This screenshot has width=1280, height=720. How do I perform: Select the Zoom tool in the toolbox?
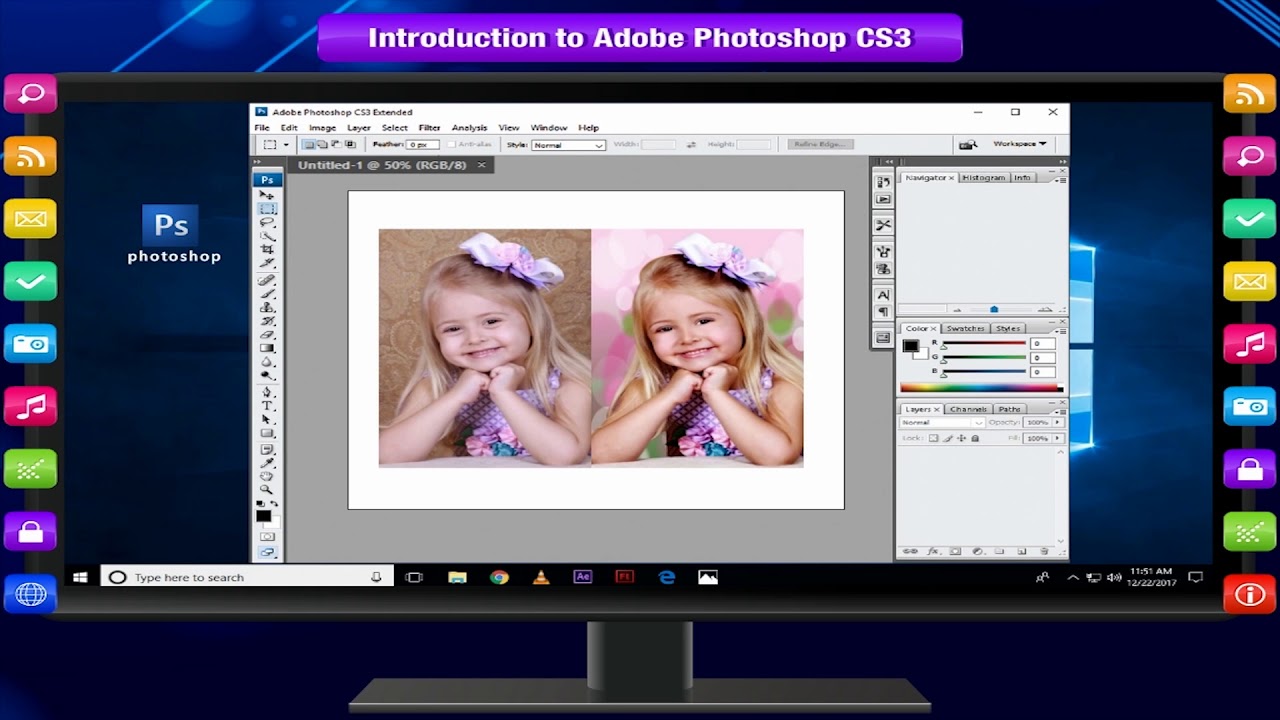pos(267,489)
